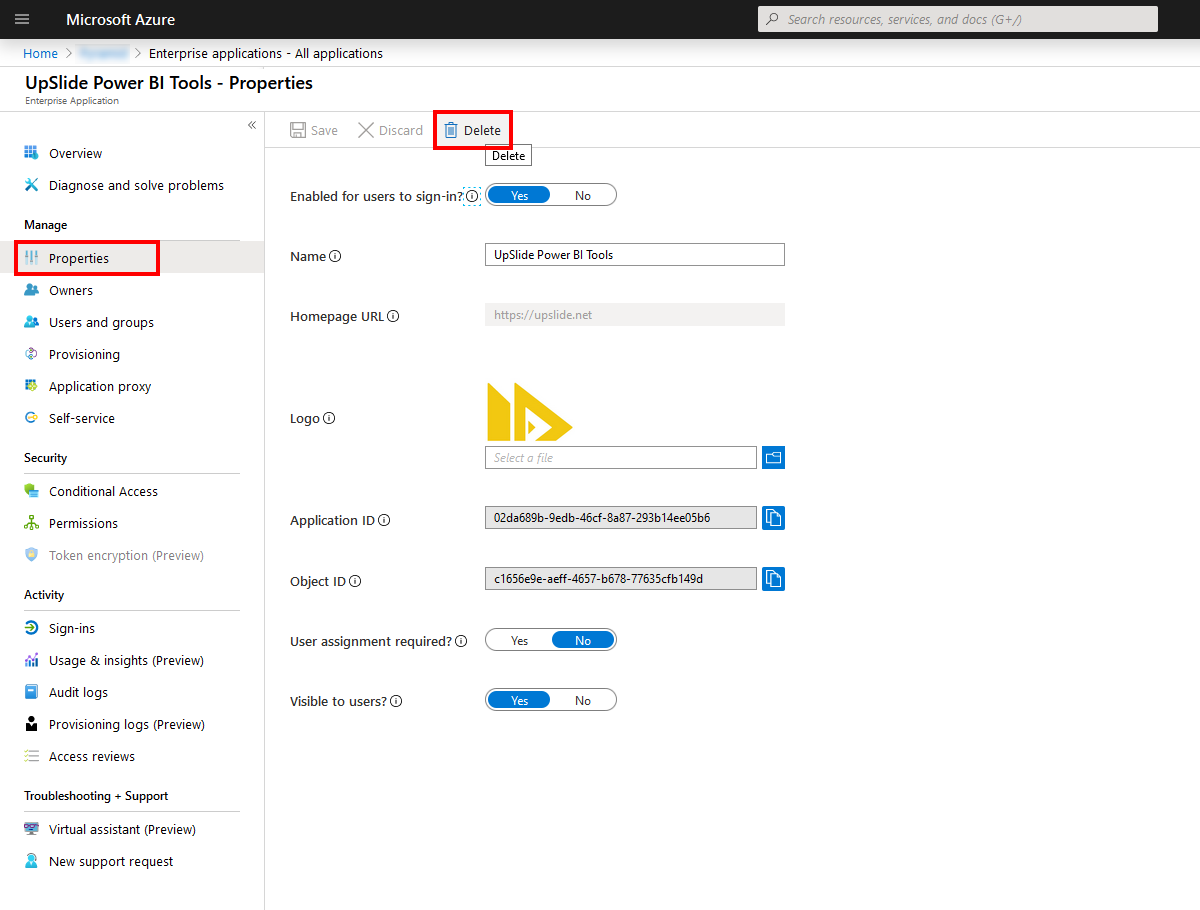The width and height of the screenshot is (1200, 910).
Task: Copy the Application ID to clipboard
Action: tap(773, 518)
